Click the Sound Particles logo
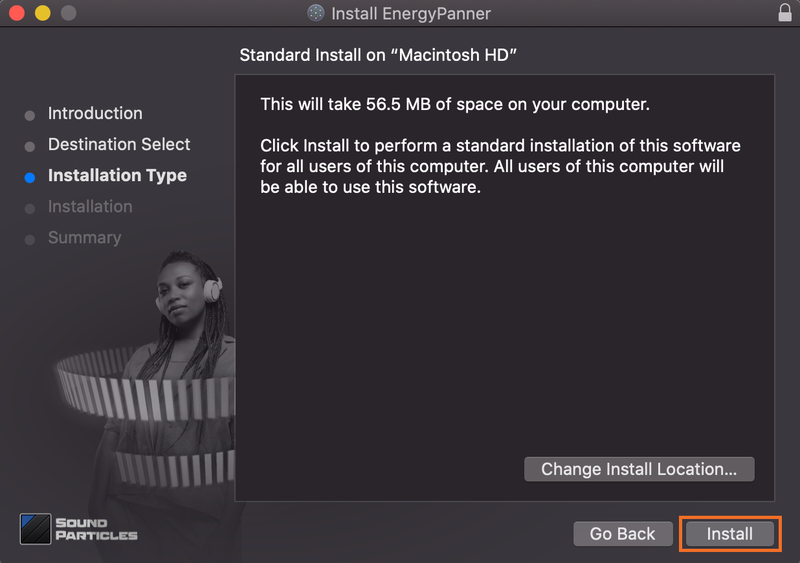The image size is (800, 563). tap(79, 528)
